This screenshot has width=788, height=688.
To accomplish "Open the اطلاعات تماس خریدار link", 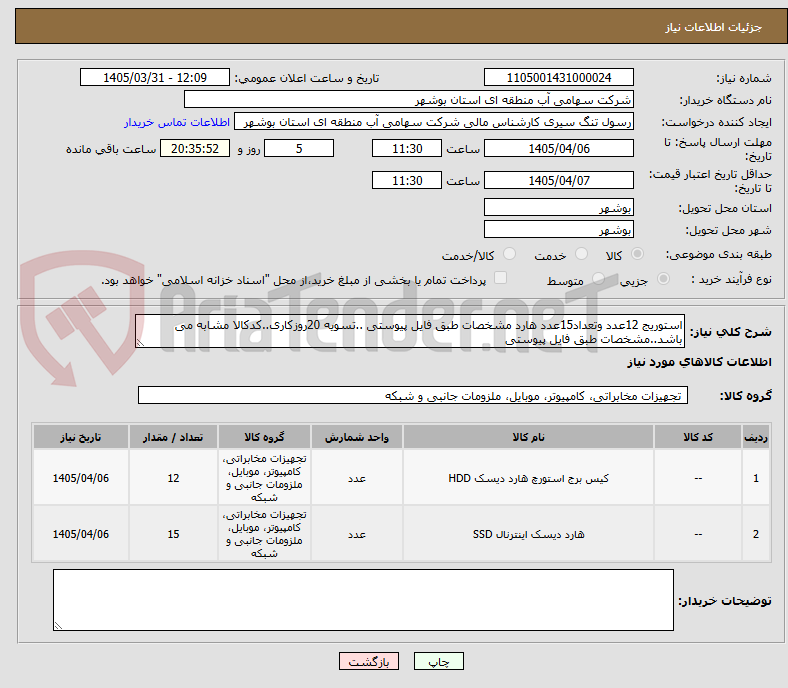I will click(x=177, y=122).
